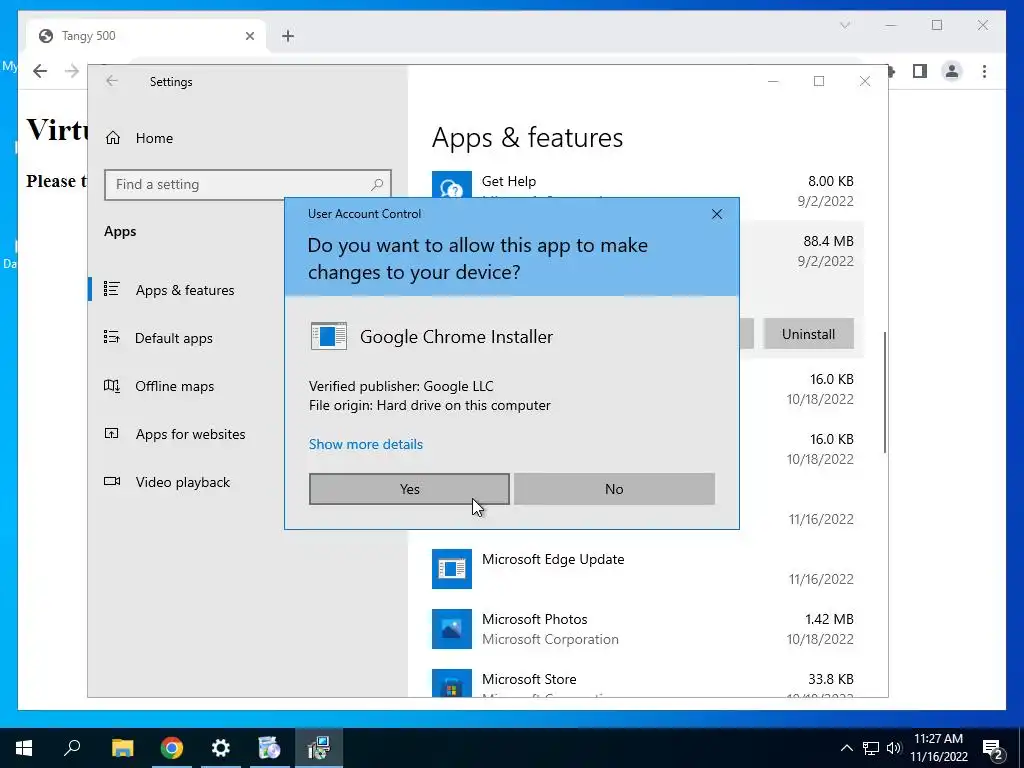Screen dimensions: 1024x768
Task: Select Apps for websites in sidebar
Action: click(190, 434)
